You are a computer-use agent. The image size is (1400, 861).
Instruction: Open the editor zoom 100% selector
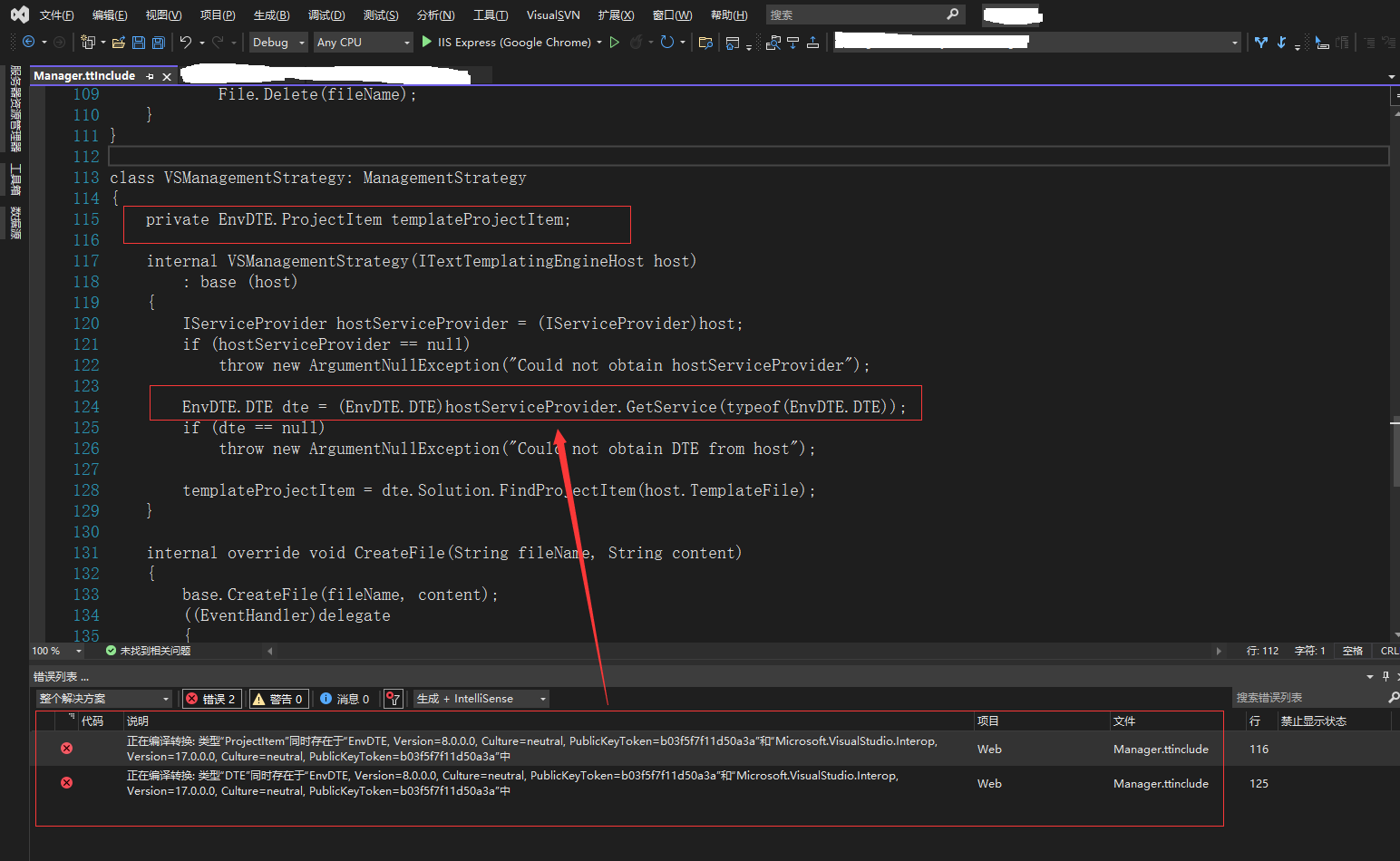(x=54, y=650)
